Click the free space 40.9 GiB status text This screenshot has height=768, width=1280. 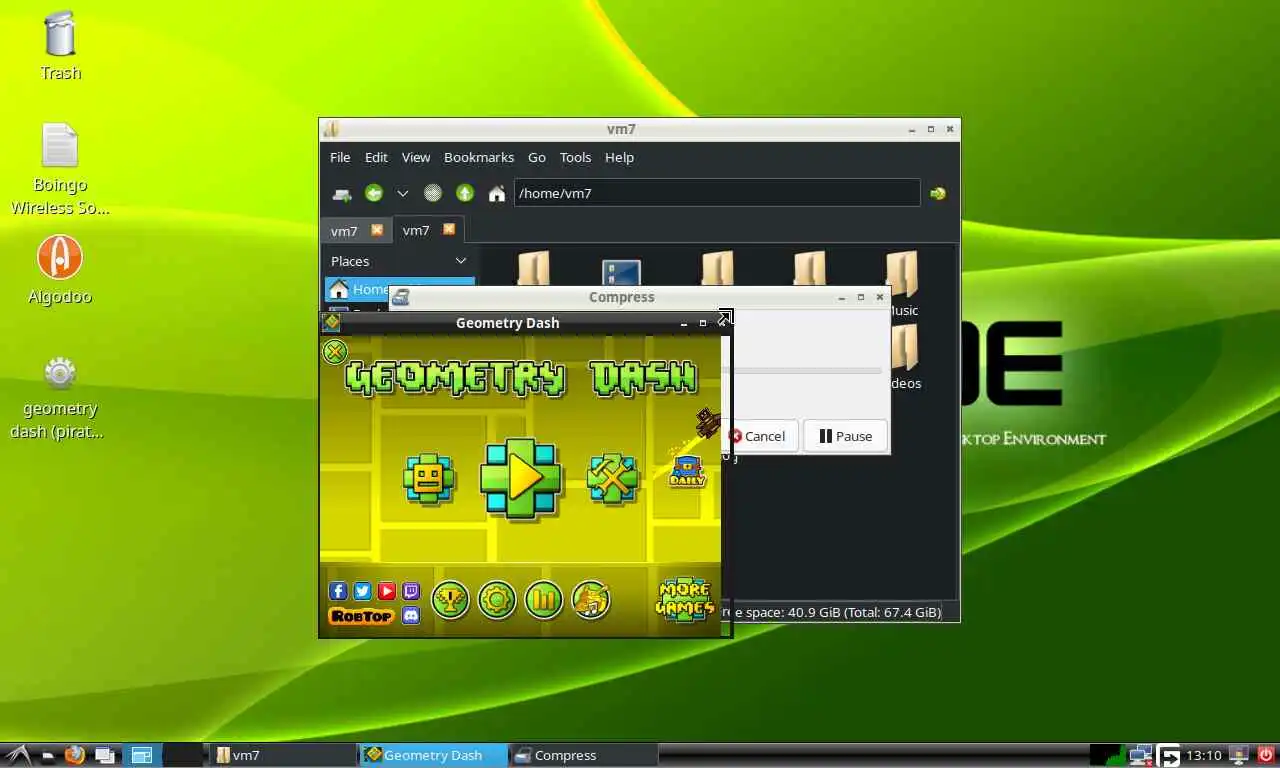click(x=831, y=612)
